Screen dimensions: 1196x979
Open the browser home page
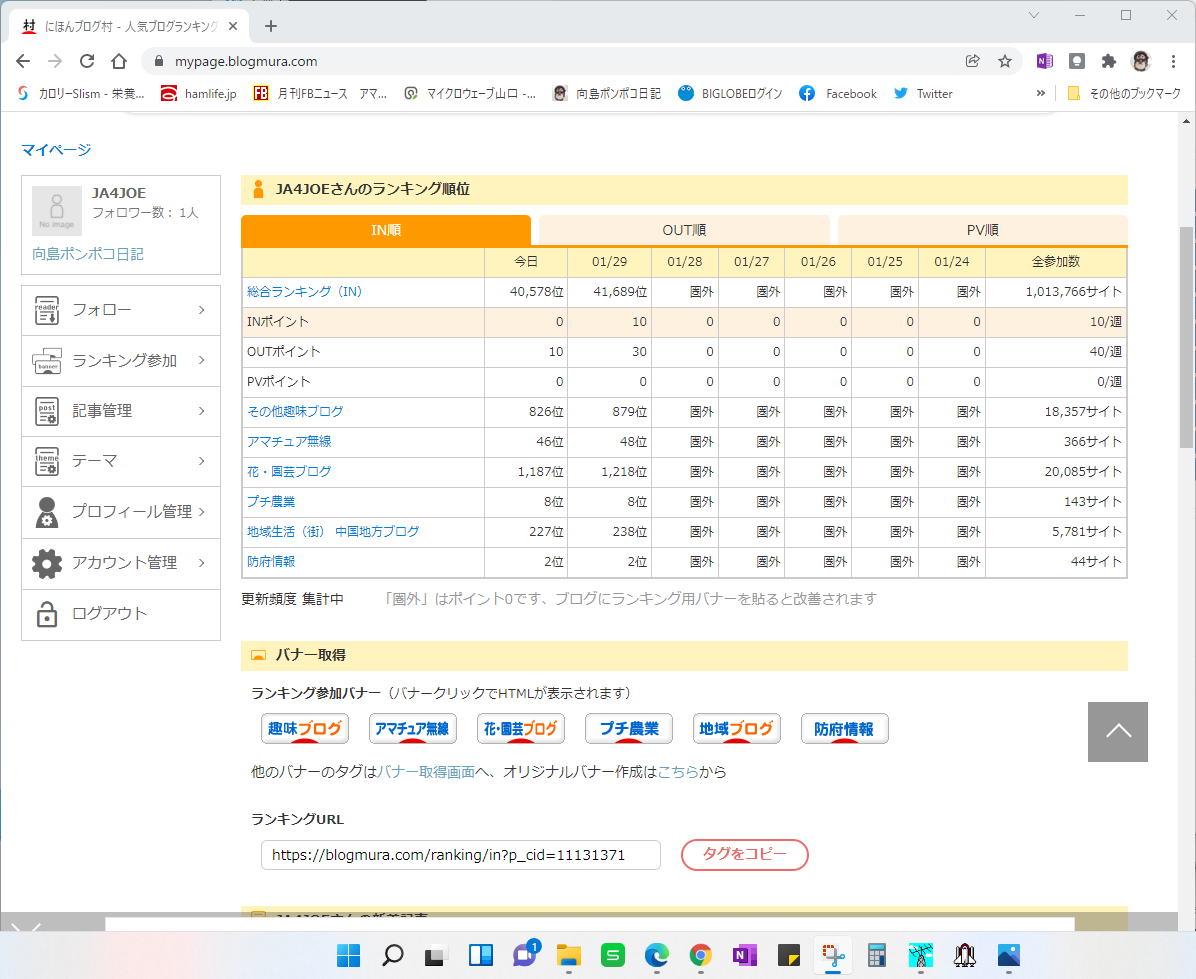coord(119,61)
